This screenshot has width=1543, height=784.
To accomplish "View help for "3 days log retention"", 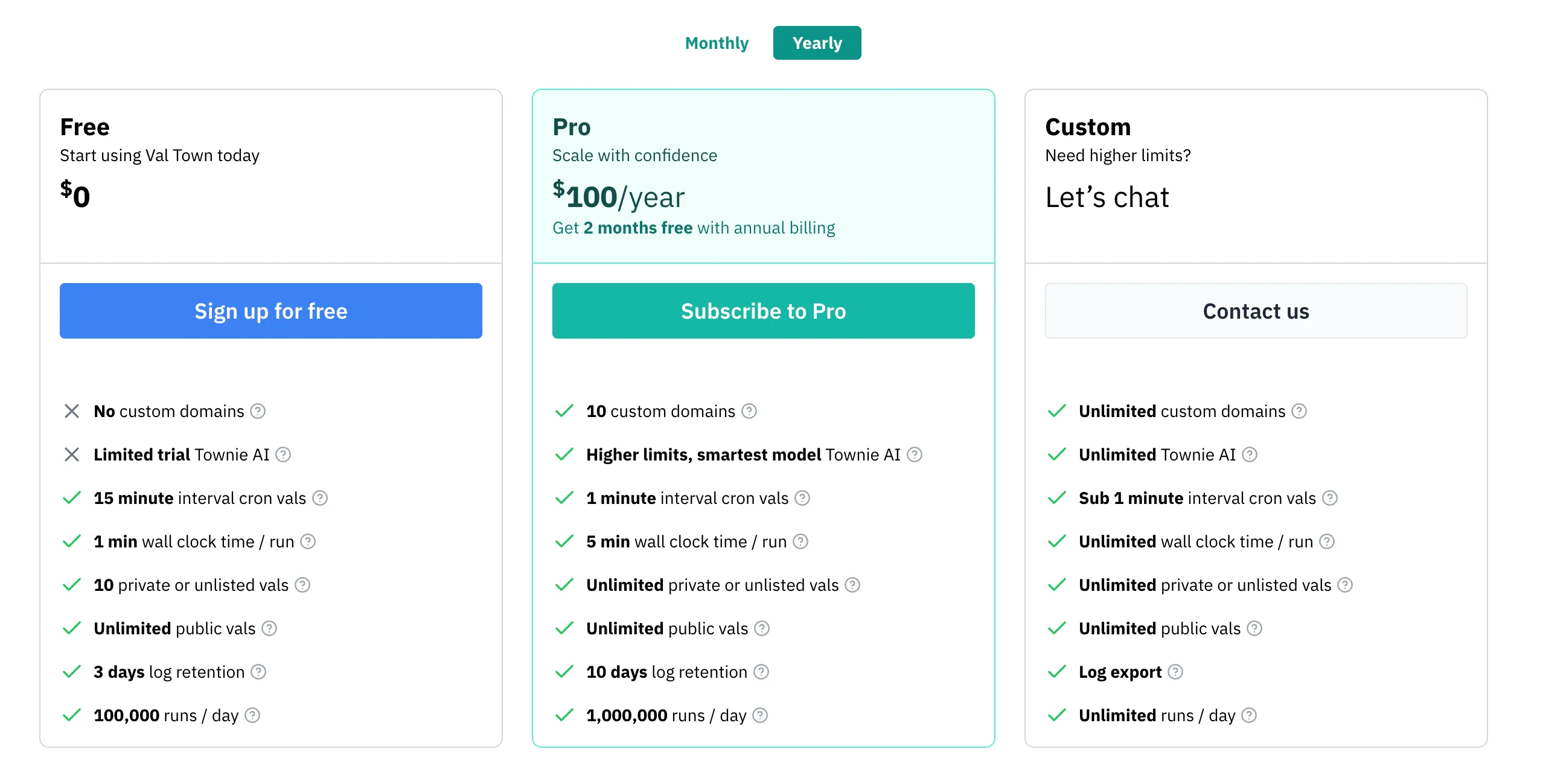I will [259, 672].
